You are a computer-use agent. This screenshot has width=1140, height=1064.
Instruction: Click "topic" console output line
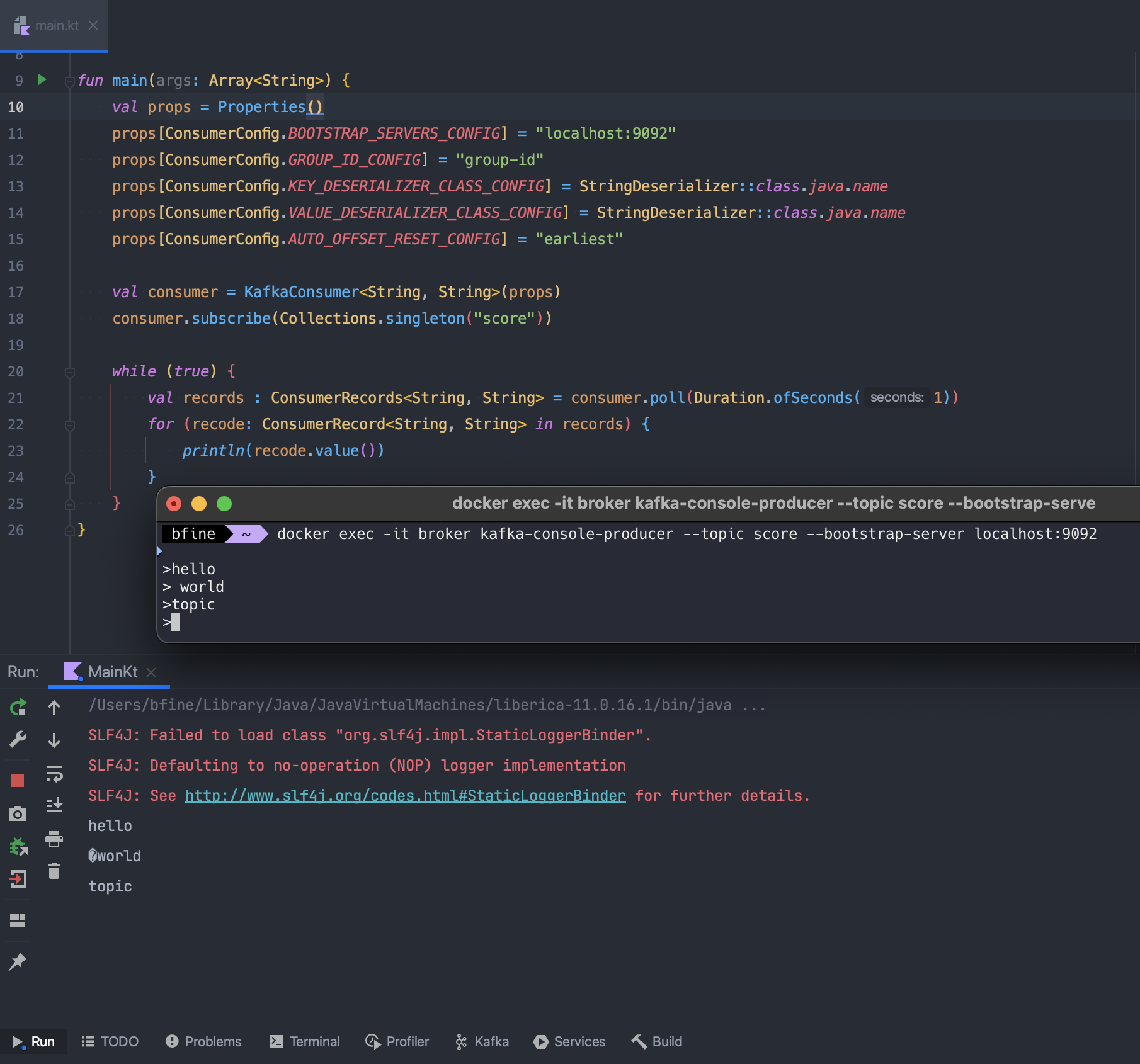pyautogui.click(x=110, y=886)
